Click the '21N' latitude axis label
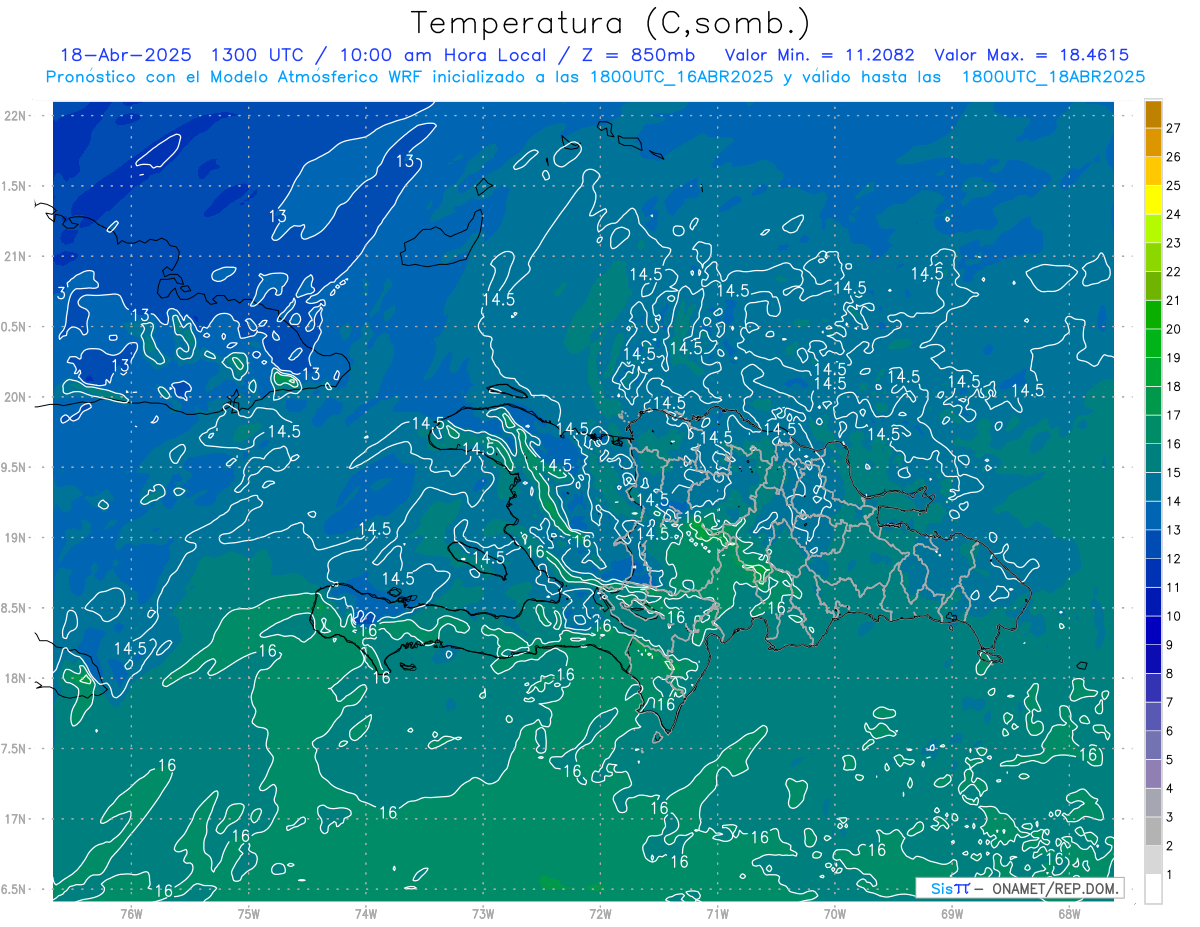Viewport: 1200px width, 927px height. 15,256
